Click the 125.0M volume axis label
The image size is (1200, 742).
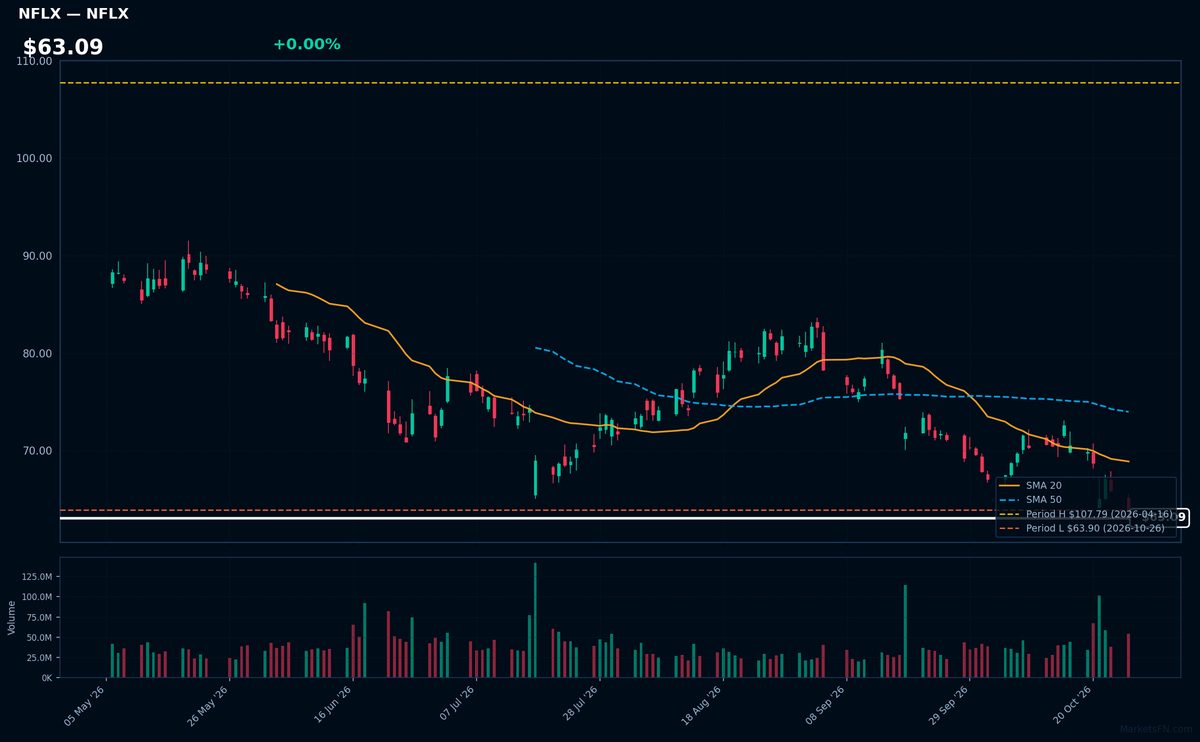pyautogui.click(x=36, y=577)
